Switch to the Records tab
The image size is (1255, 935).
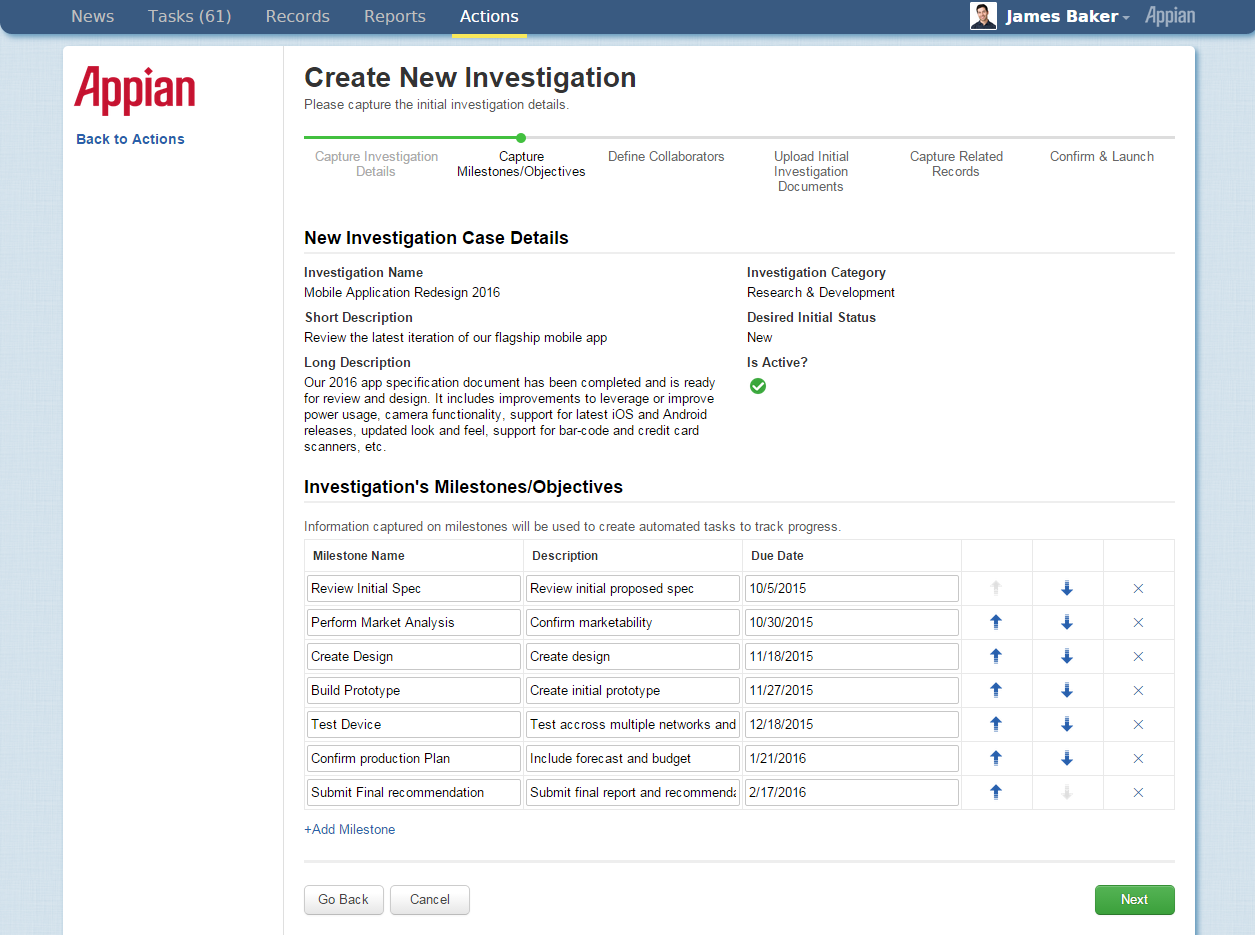pos(297,17)
